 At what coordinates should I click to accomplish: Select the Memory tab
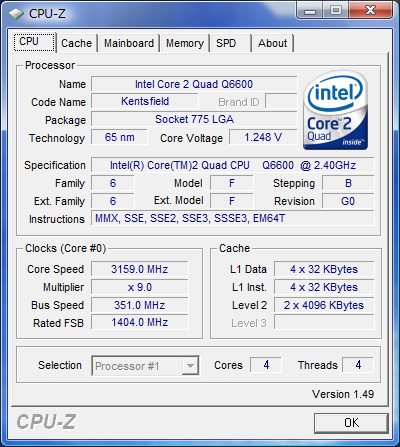[x=185, y=43]
